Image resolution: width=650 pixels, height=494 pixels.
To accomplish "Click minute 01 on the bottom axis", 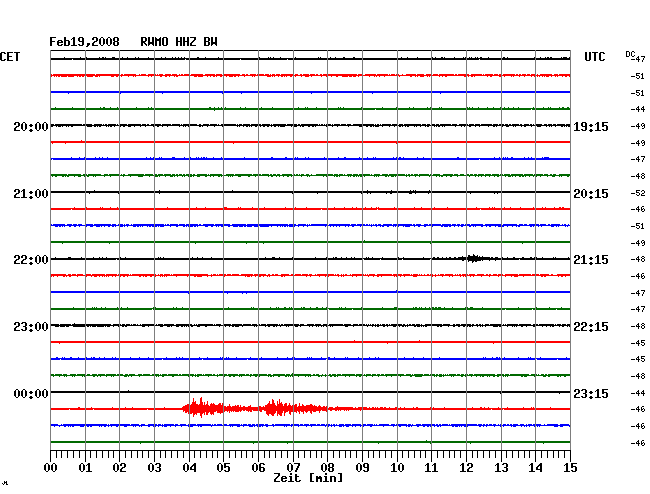I will tap(85, 467).
